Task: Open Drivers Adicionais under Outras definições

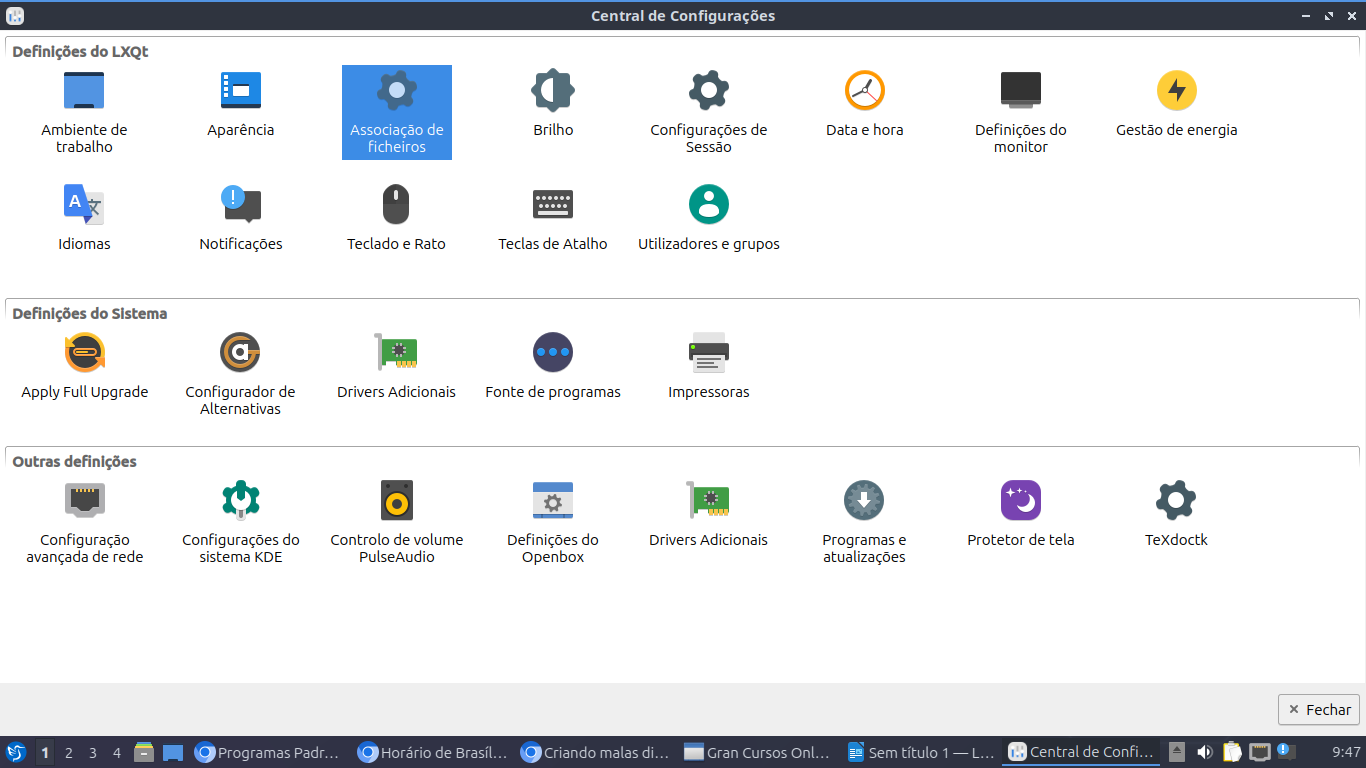Action: (x=709, y=514)
